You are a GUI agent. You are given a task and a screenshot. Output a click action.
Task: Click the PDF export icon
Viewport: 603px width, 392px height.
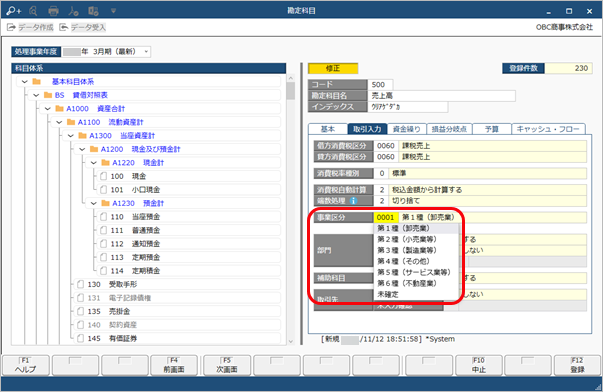73,11
